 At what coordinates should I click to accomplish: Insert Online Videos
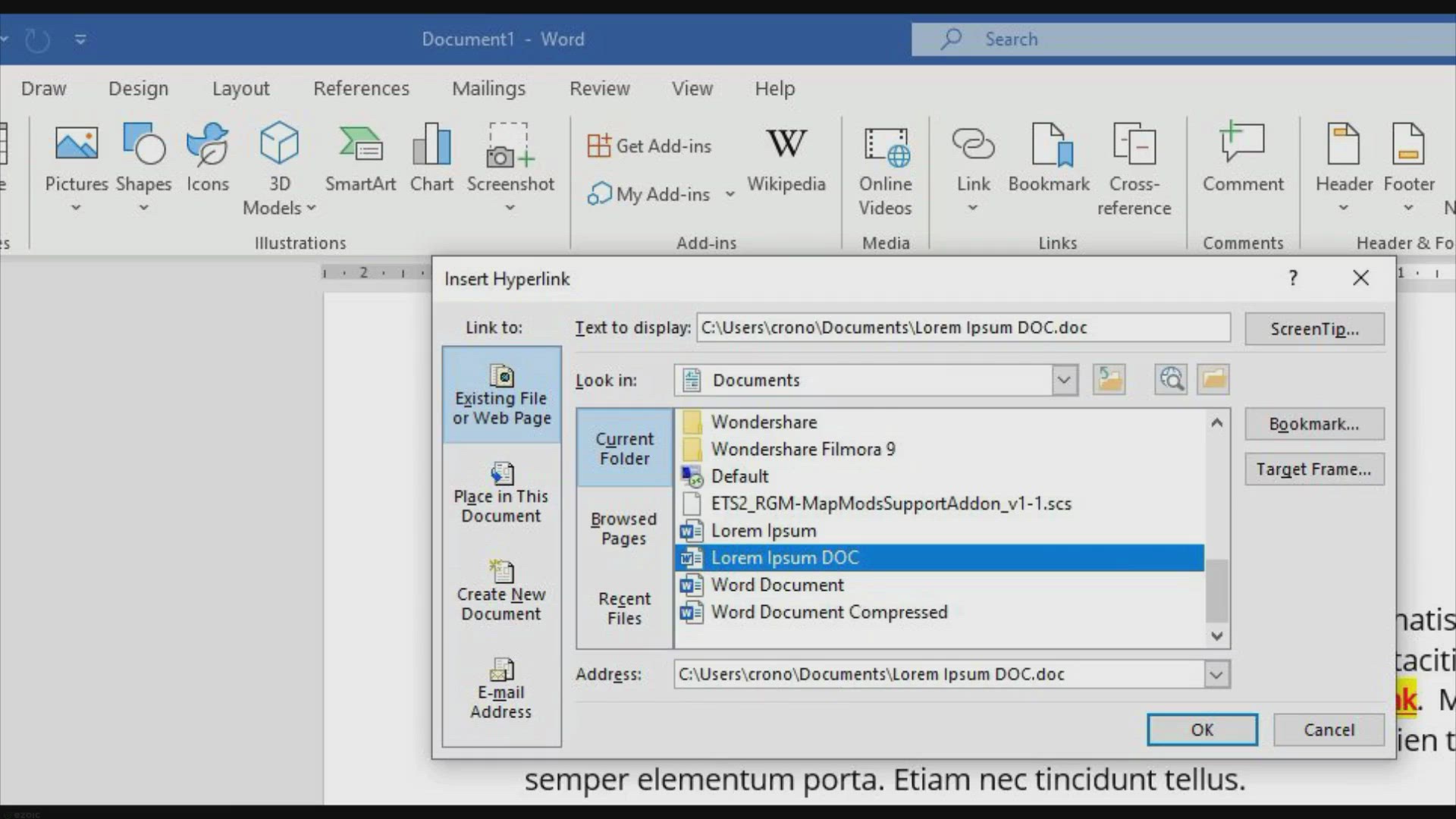(x=885, y=170)
